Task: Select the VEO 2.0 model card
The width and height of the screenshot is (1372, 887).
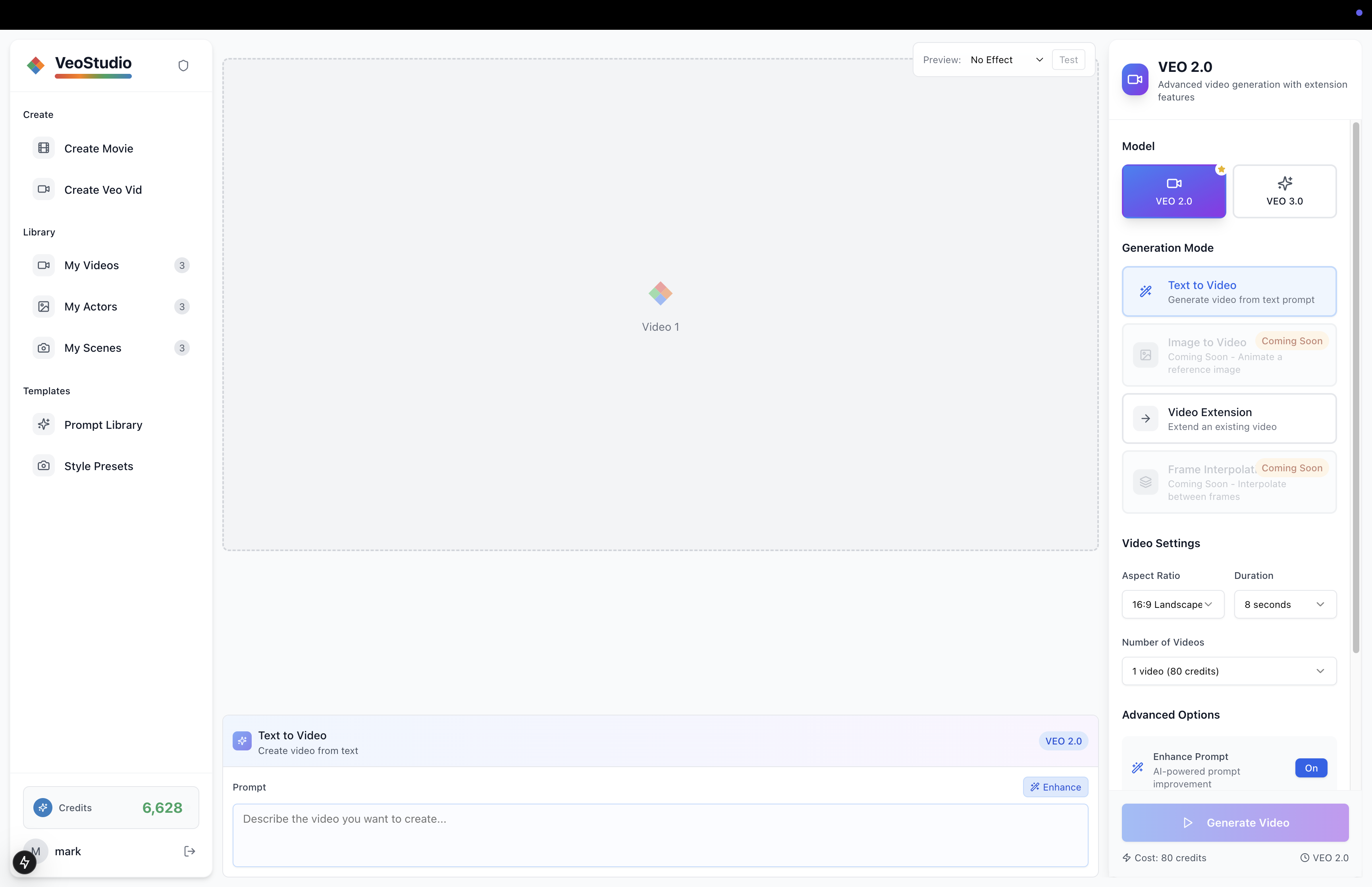Action: tap(1174, 191)
